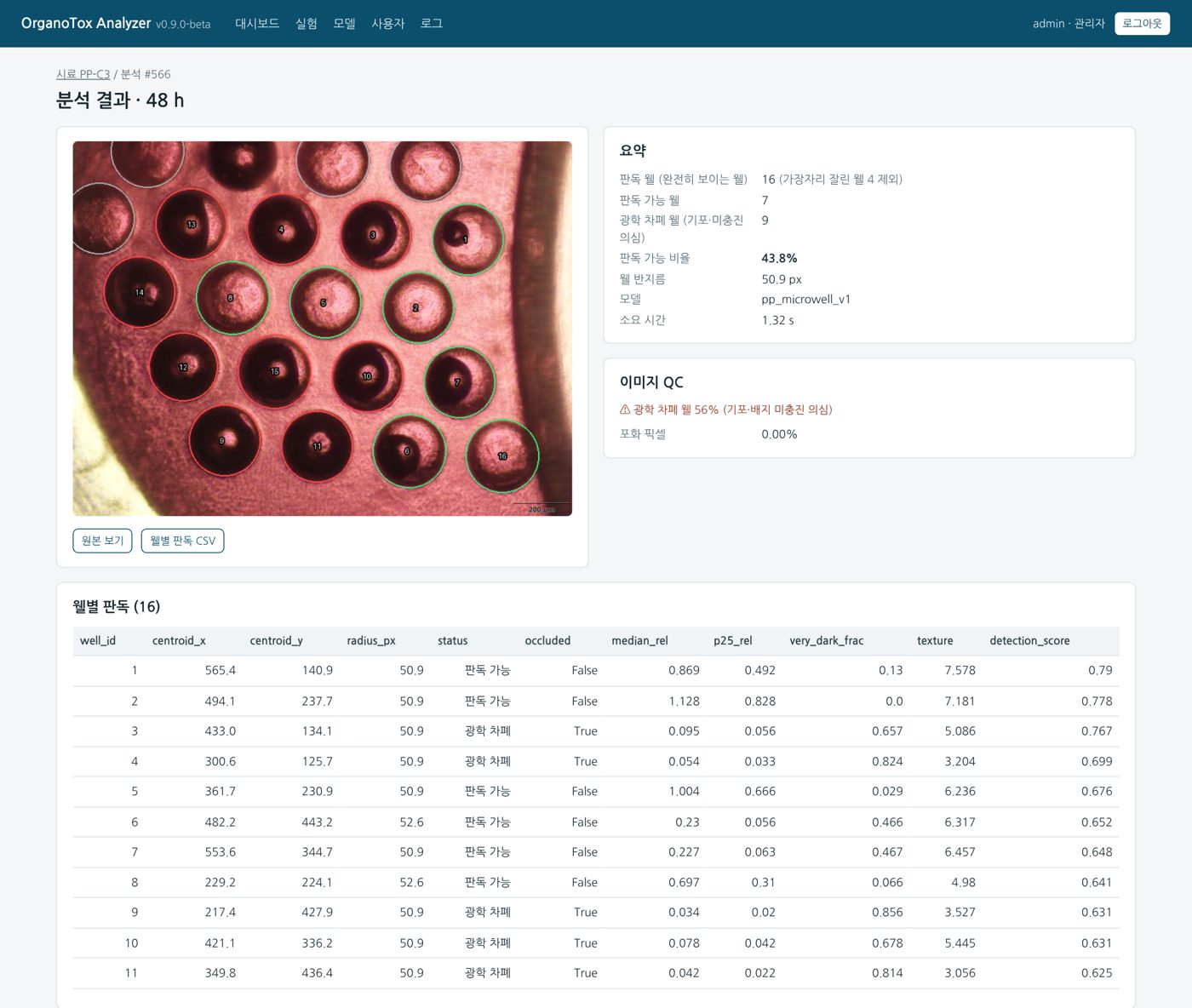The width and height of the screenshot is (1192, 1008).
Task: Download the 웰별 판독 CSV
Action: (182, 541)
